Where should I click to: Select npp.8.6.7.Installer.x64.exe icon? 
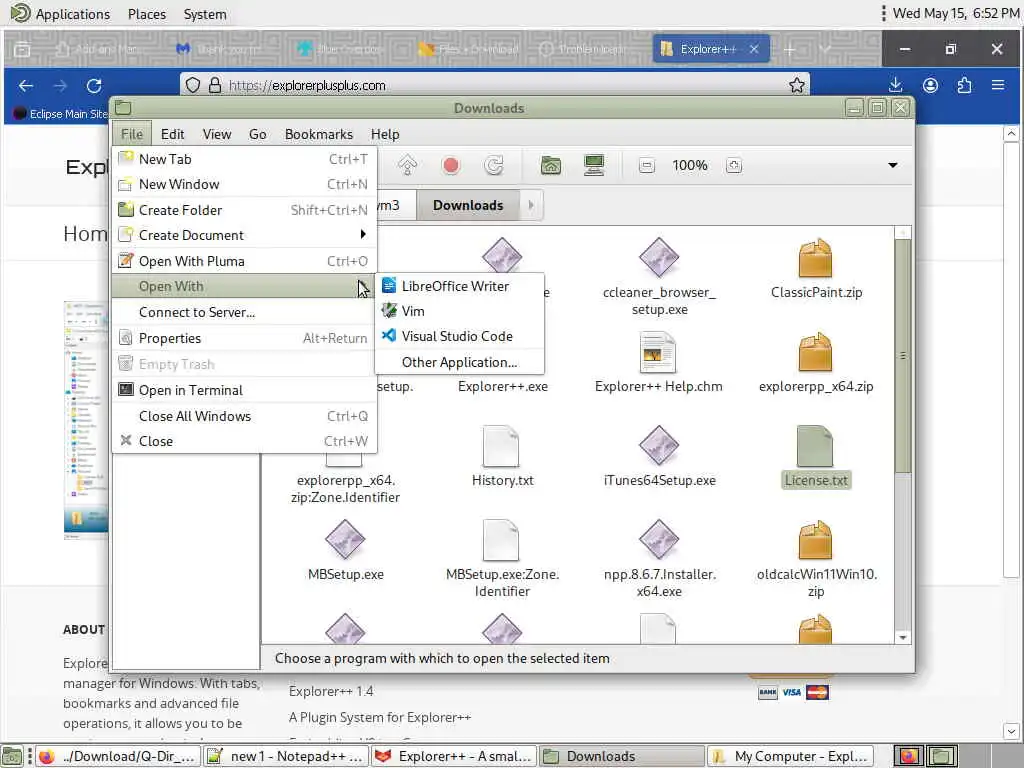click(x=659, y=539)
